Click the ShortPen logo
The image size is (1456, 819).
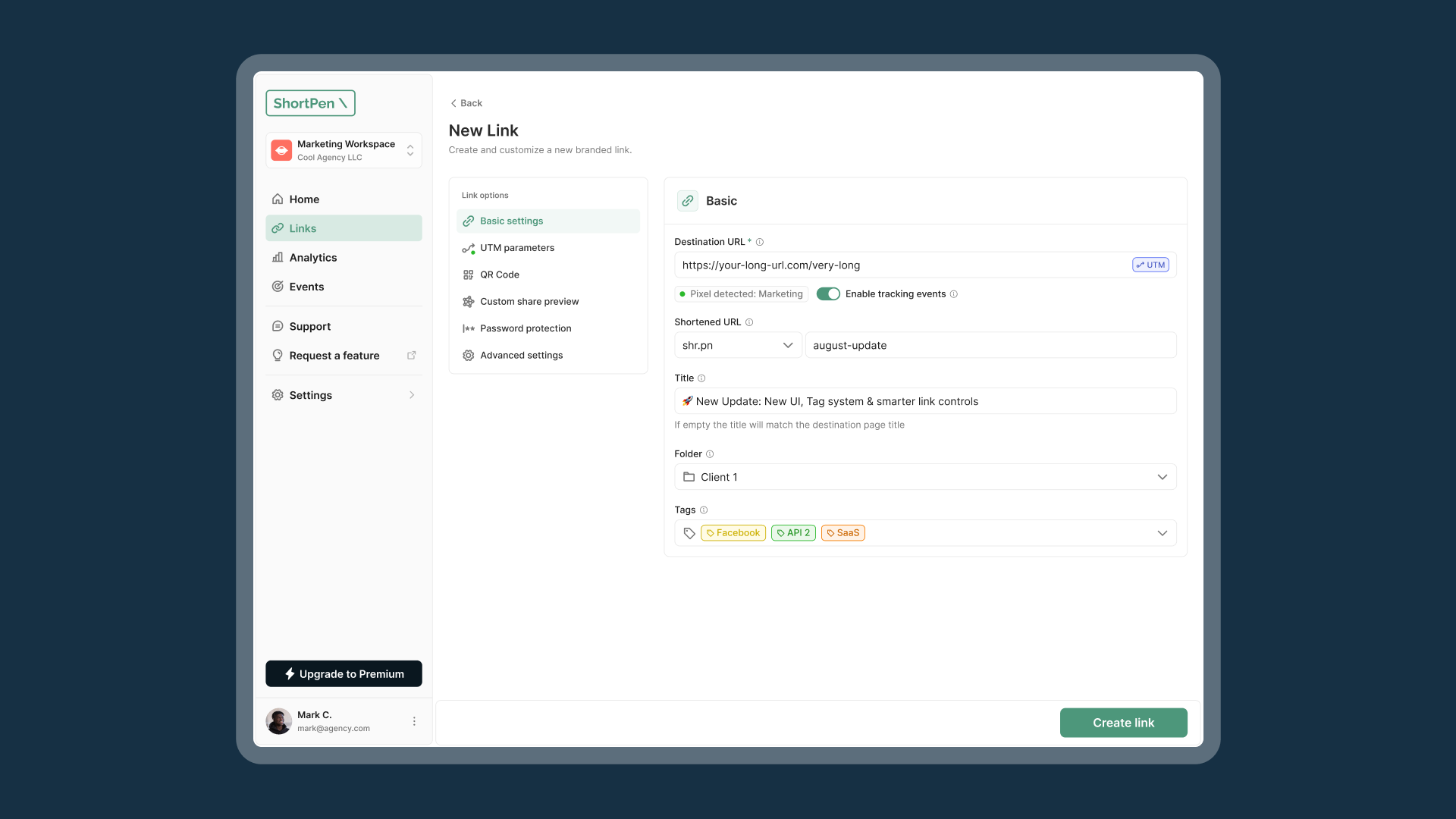click(310, 103)
